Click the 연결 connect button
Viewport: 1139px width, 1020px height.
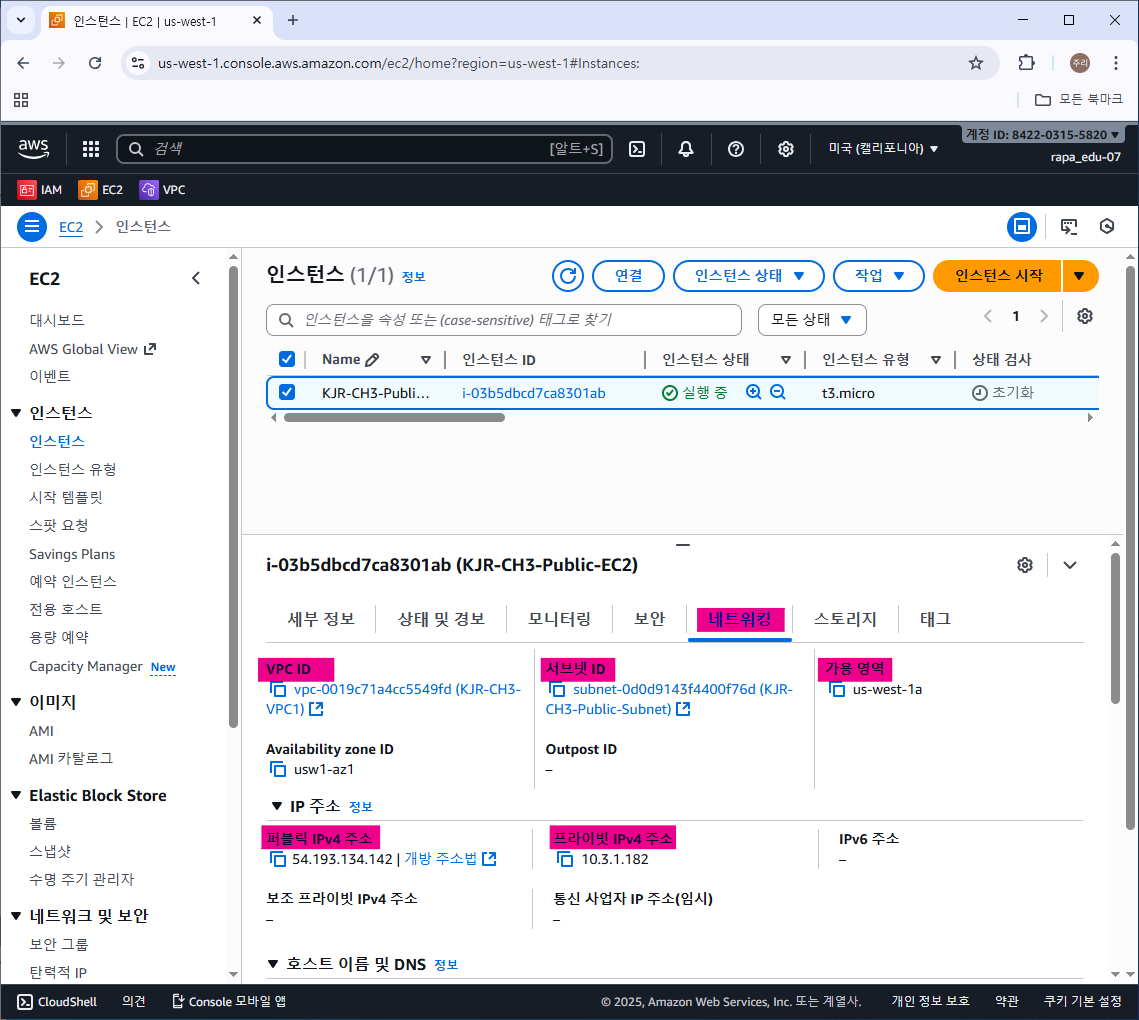628,276
